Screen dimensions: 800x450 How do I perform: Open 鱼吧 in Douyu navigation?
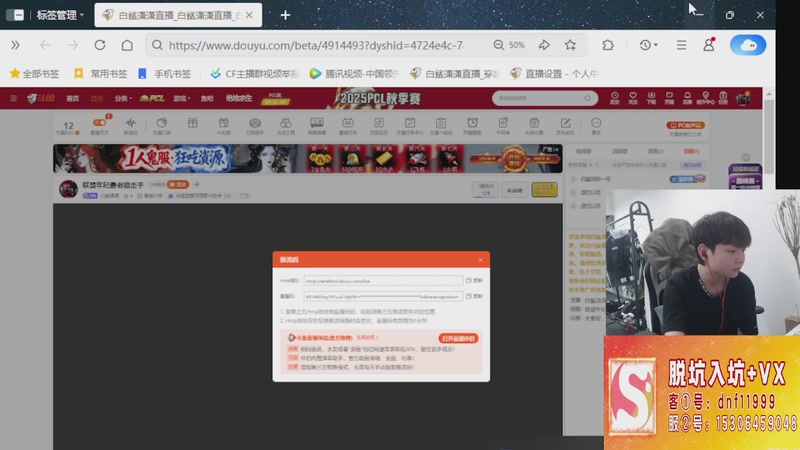[207, 98]
